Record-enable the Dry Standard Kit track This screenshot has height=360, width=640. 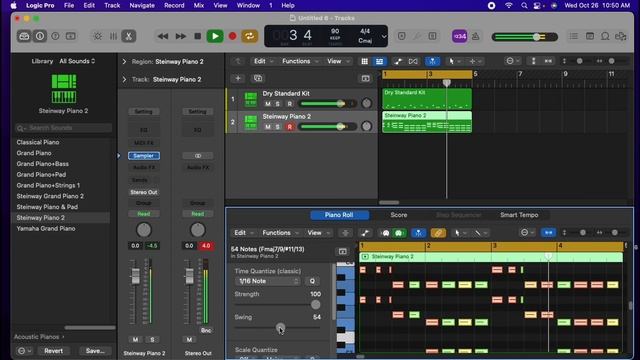tap(290, 104)
